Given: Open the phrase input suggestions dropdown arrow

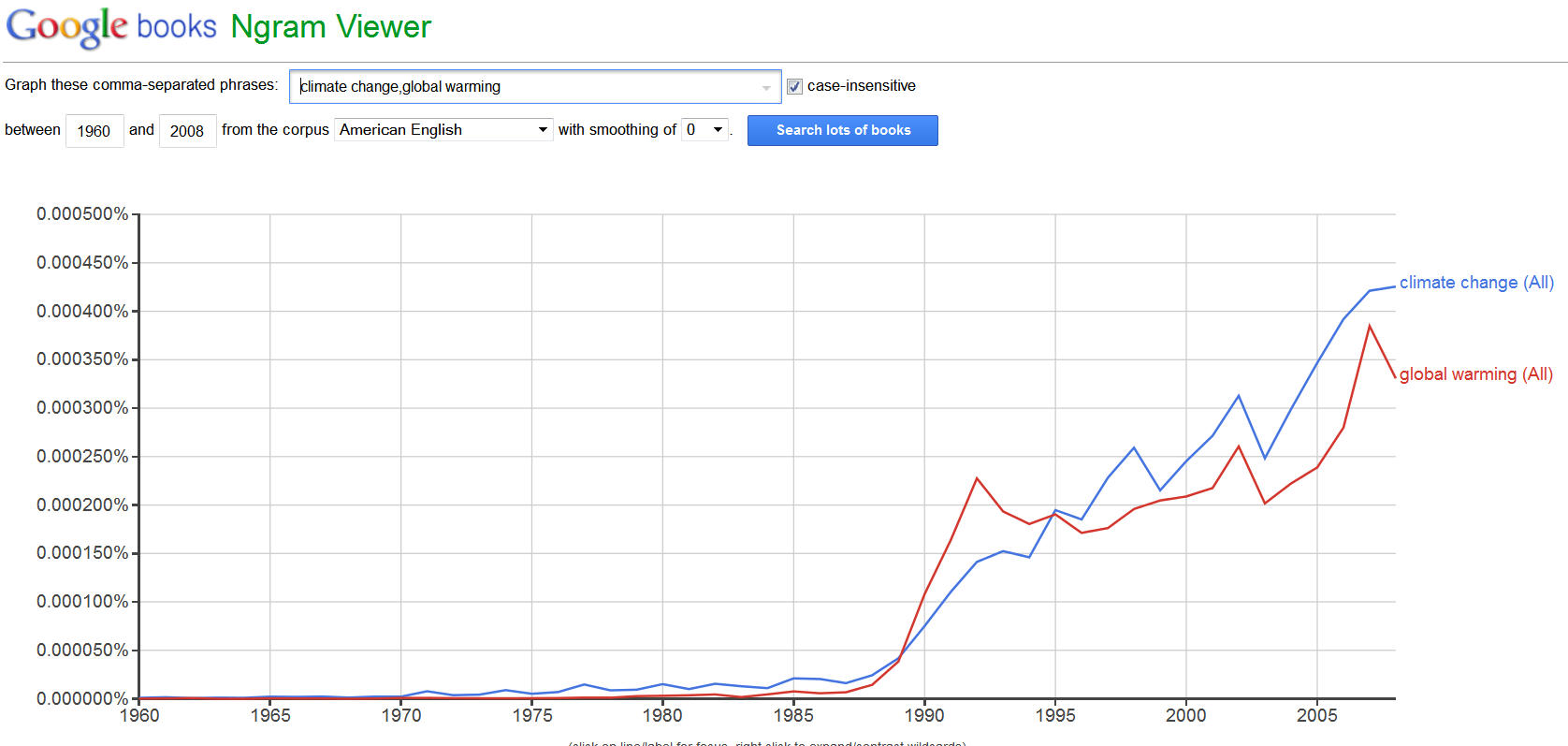Looking at the screenshot, I should (x=766, y=87).
